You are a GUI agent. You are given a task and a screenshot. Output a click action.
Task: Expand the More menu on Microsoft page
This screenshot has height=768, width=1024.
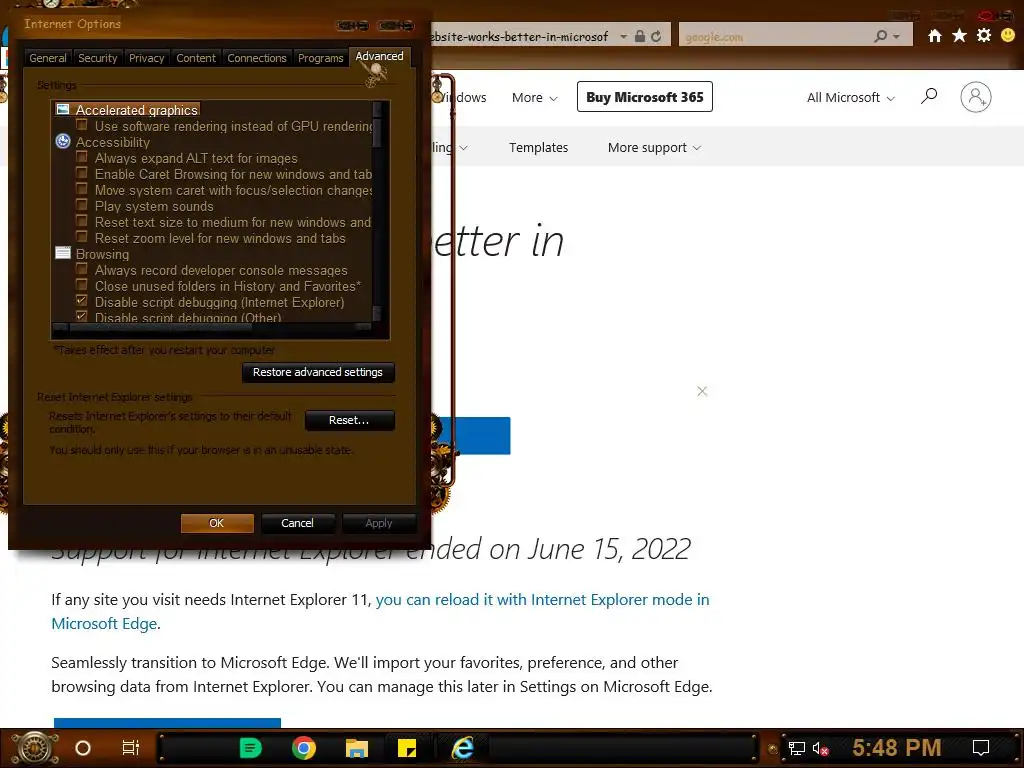click(534, 97)
